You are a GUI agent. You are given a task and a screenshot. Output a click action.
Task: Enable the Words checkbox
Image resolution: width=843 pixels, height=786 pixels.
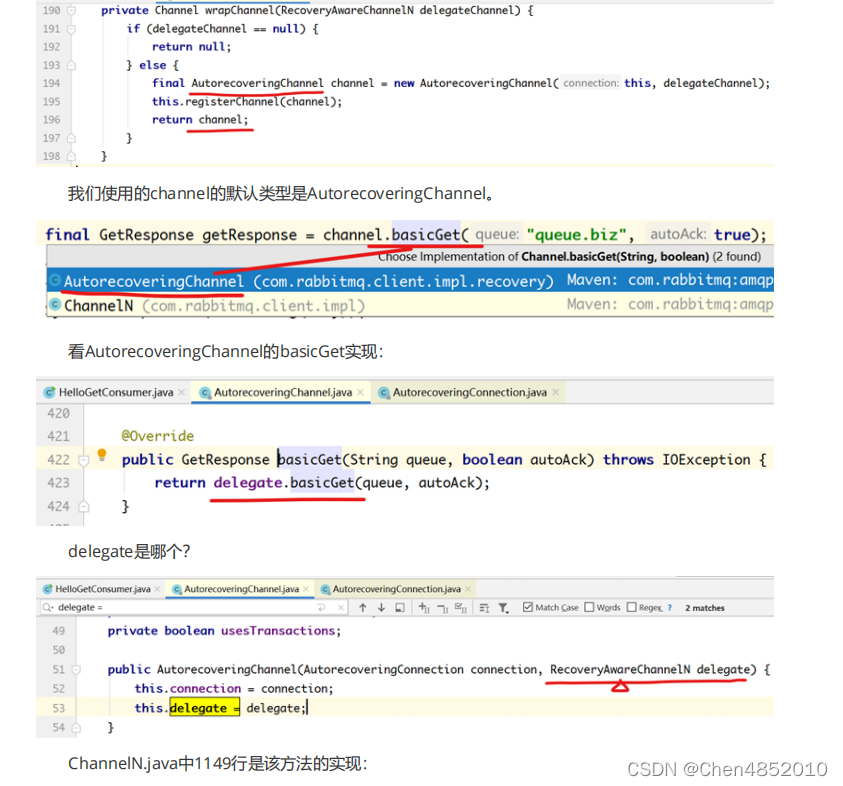click(589, 607)
